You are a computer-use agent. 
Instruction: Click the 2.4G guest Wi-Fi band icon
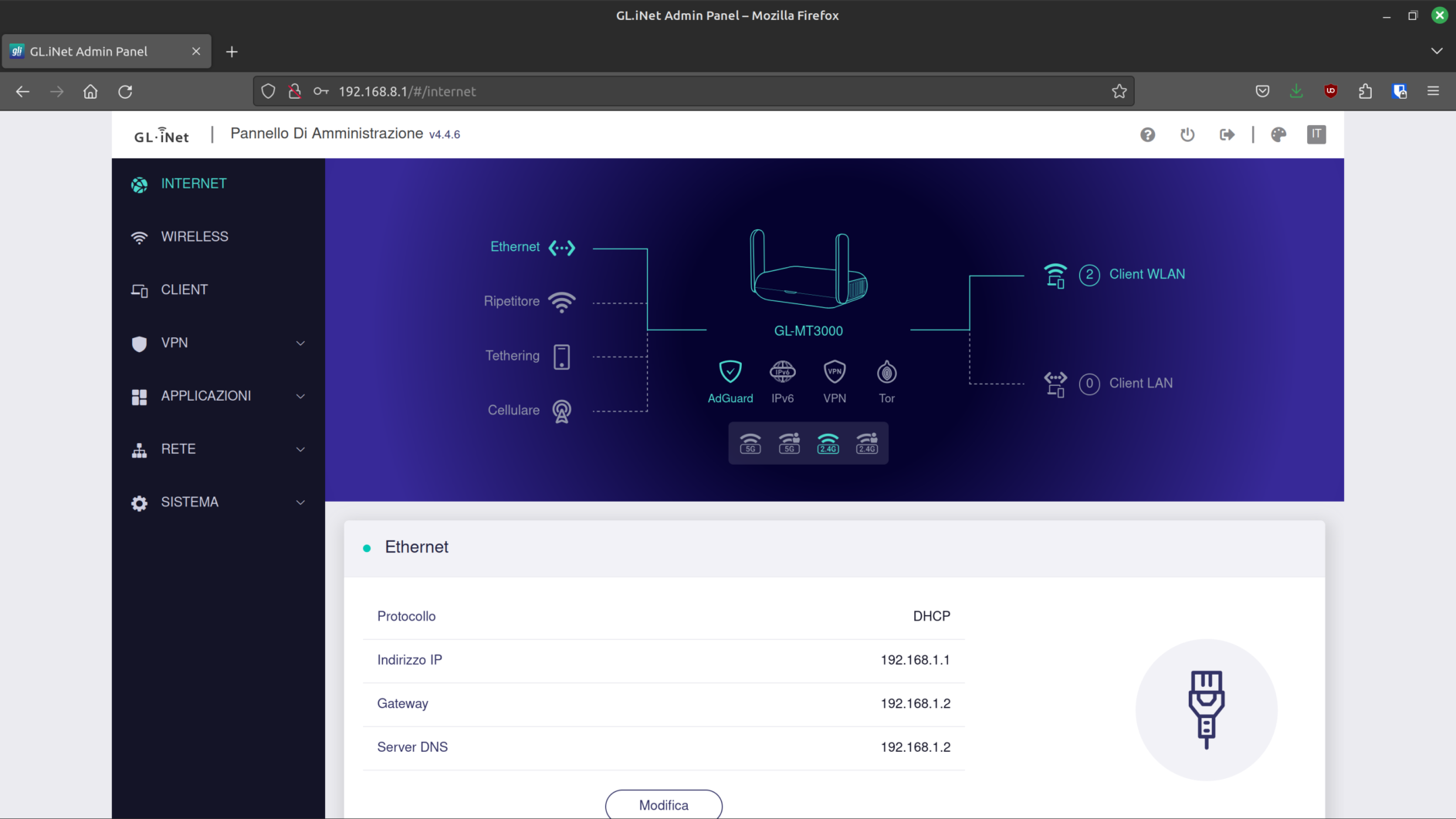pyautogui.click(x=867, y=443)
